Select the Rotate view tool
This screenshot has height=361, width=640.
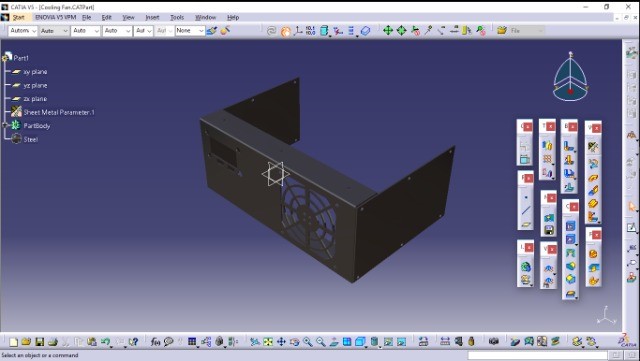(x=294, y=341)
